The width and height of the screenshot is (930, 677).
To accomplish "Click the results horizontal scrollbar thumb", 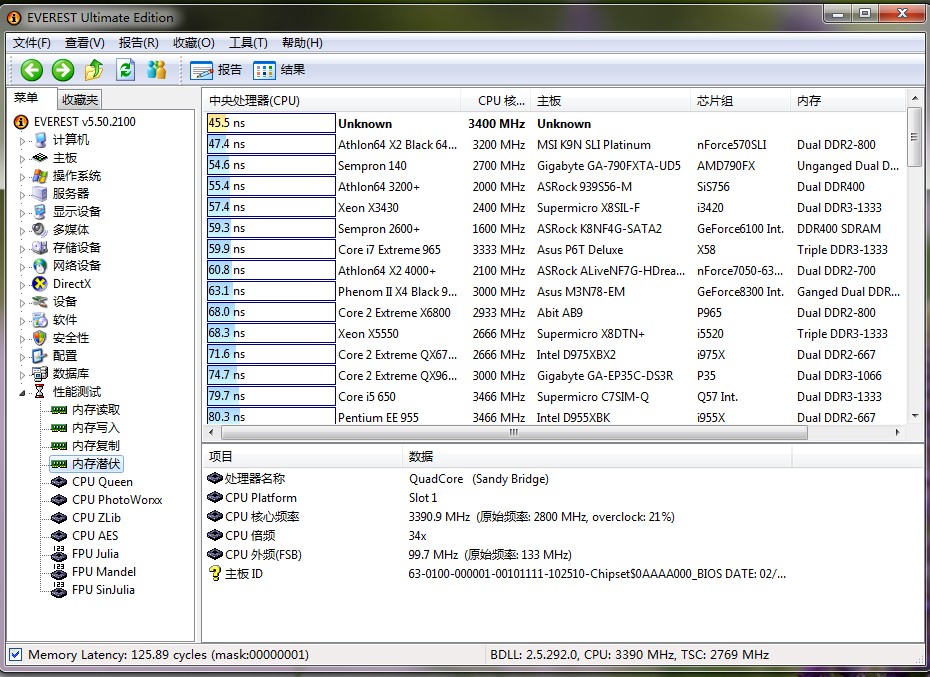I will (514, 433).
